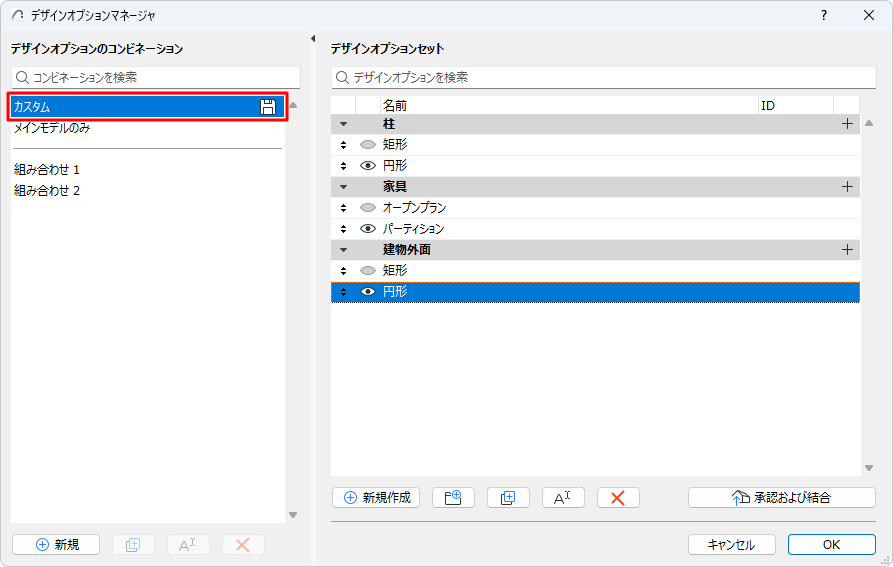Click the キャンセル button
The height and width of the screenshot is (567, 893).
tap(731, 545)
